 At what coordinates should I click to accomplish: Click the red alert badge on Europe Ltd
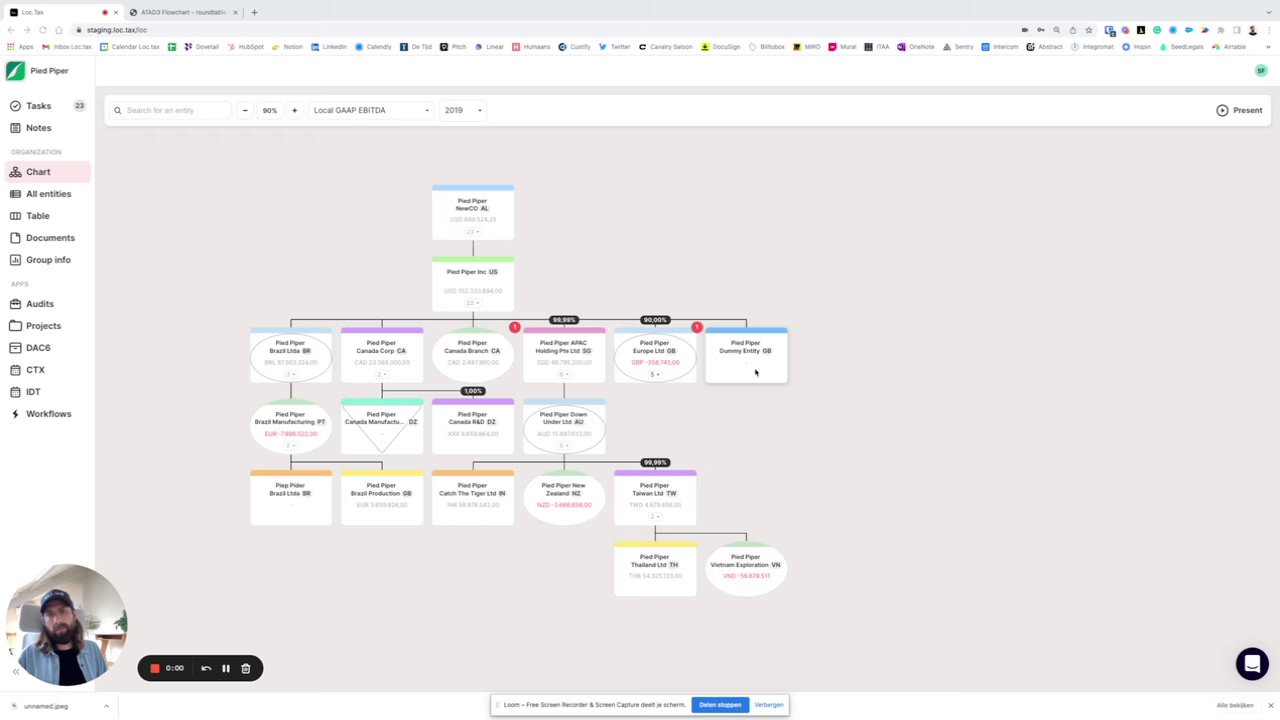(697, 327)
